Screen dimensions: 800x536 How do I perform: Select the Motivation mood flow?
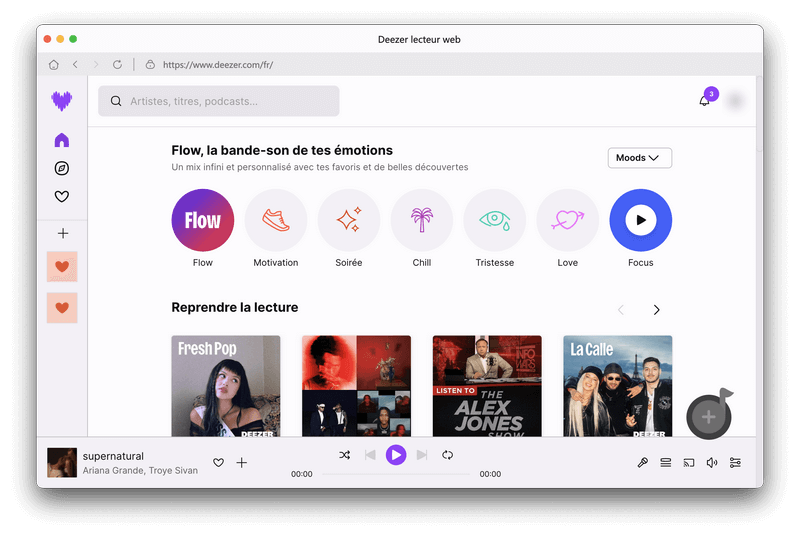tap(275, 220)
